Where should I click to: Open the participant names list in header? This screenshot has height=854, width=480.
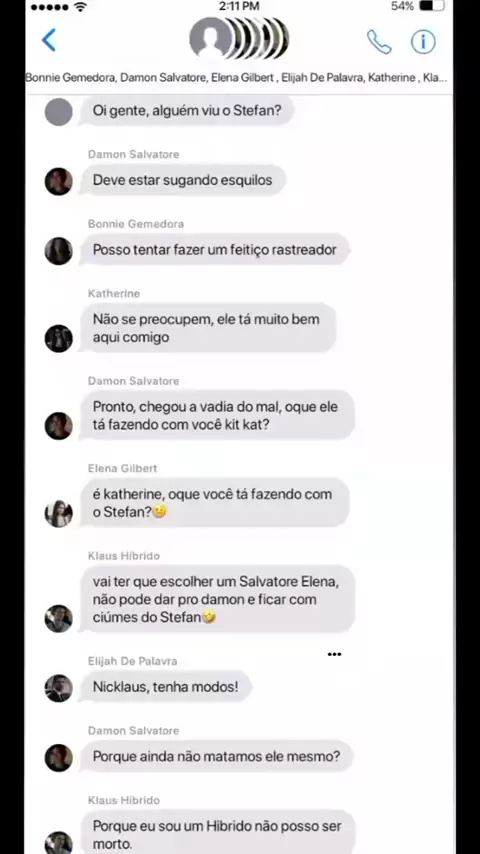pos(236,77)
